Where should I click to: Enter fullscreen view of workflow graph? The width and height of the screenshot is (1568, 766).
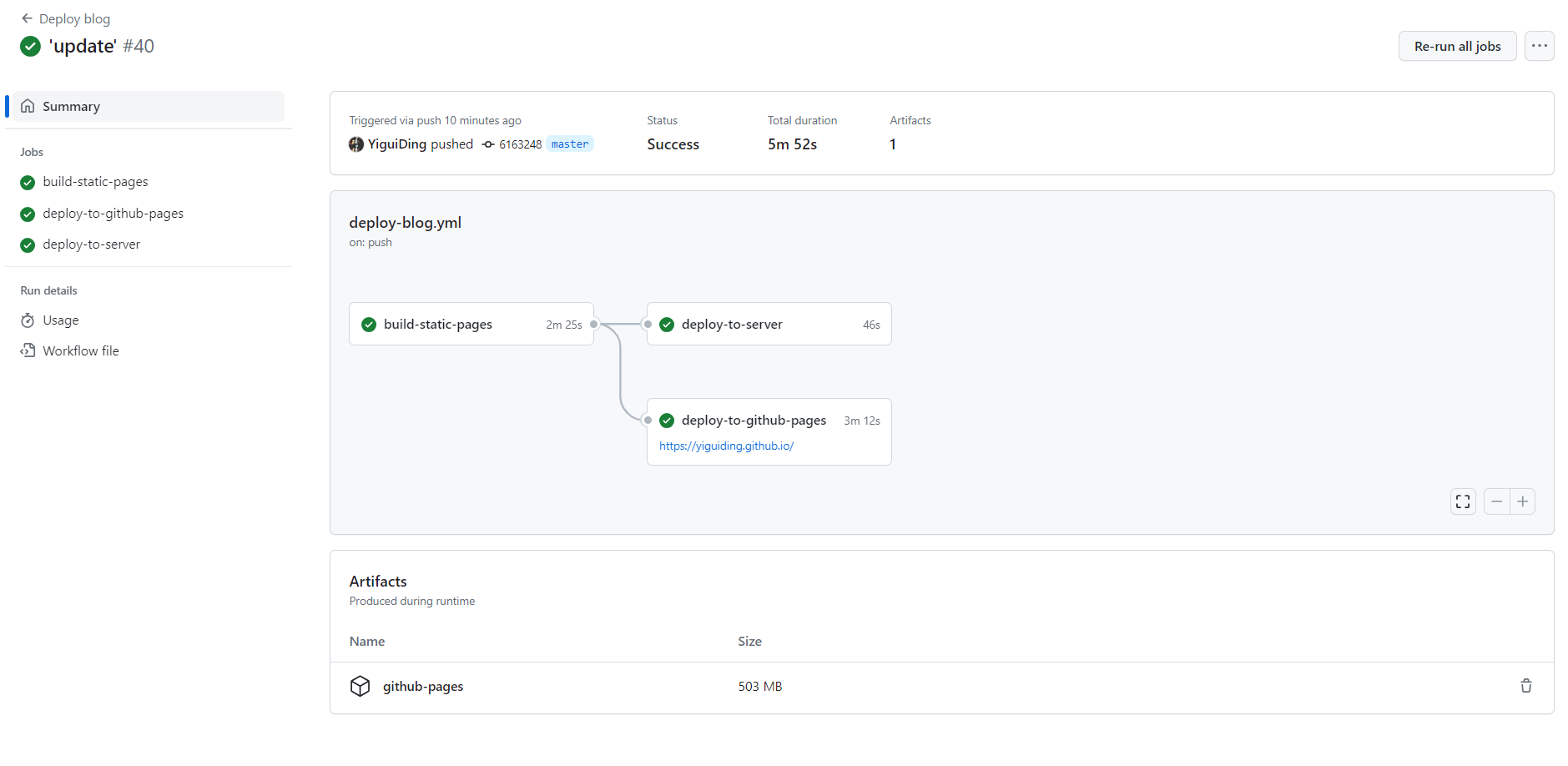click(1463, 501)
